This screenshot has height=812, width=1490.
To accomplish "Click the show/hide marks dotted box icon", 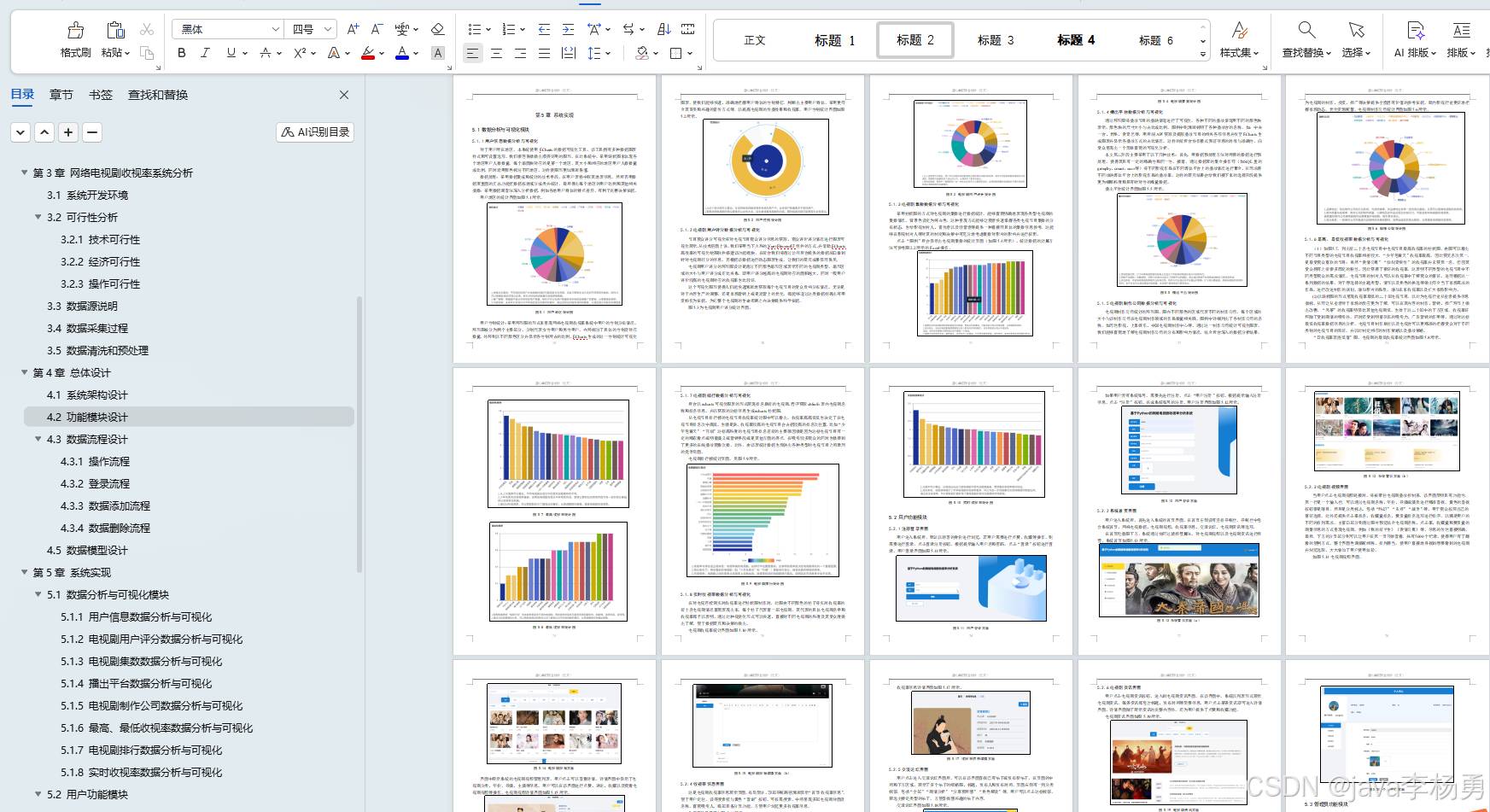I will [x=687, y=29].
